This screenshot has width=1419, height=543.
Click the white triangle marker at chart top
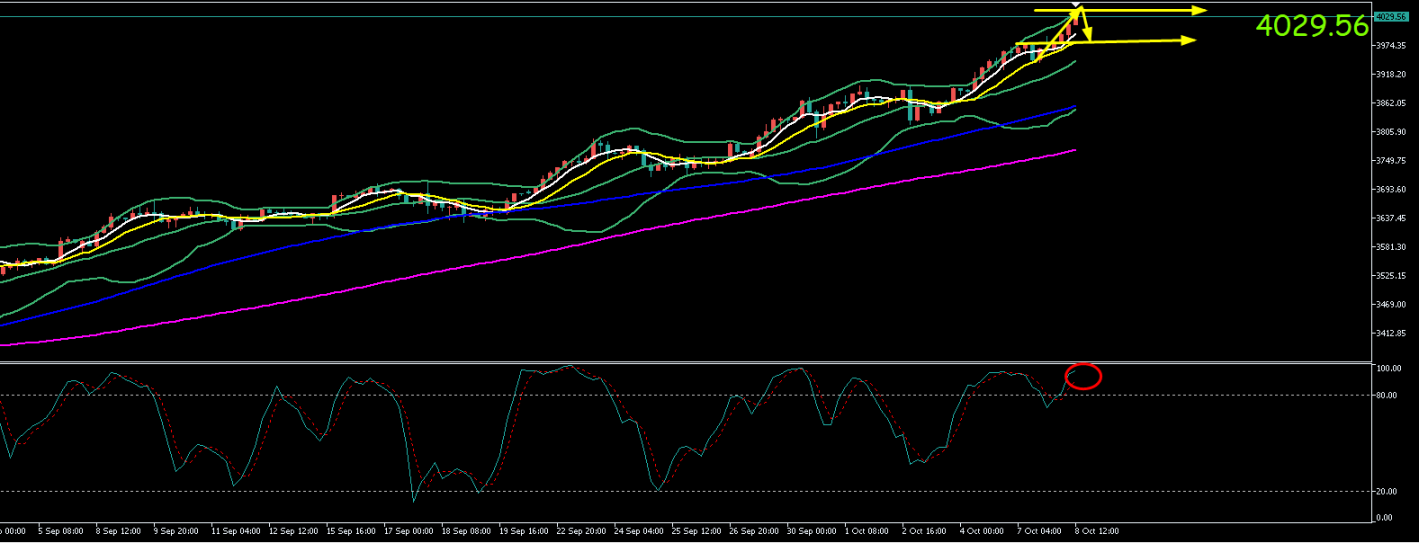click(x=1076, y=6)
